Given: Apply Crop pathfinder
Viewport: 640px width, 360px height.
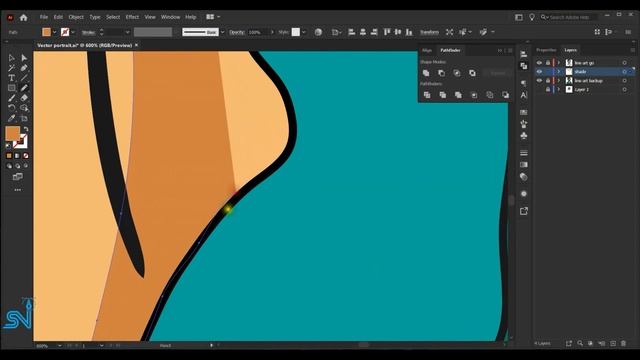Looking at the screenshot, I should pyautogui.click(x=474, y=95).
